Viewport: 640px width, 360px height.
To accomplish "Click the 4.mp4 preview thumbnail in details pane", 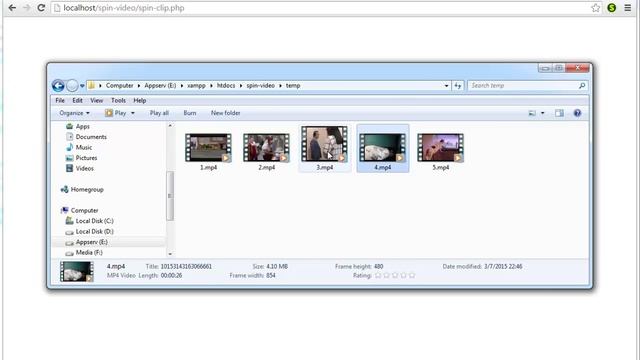I will click(77, 271).
